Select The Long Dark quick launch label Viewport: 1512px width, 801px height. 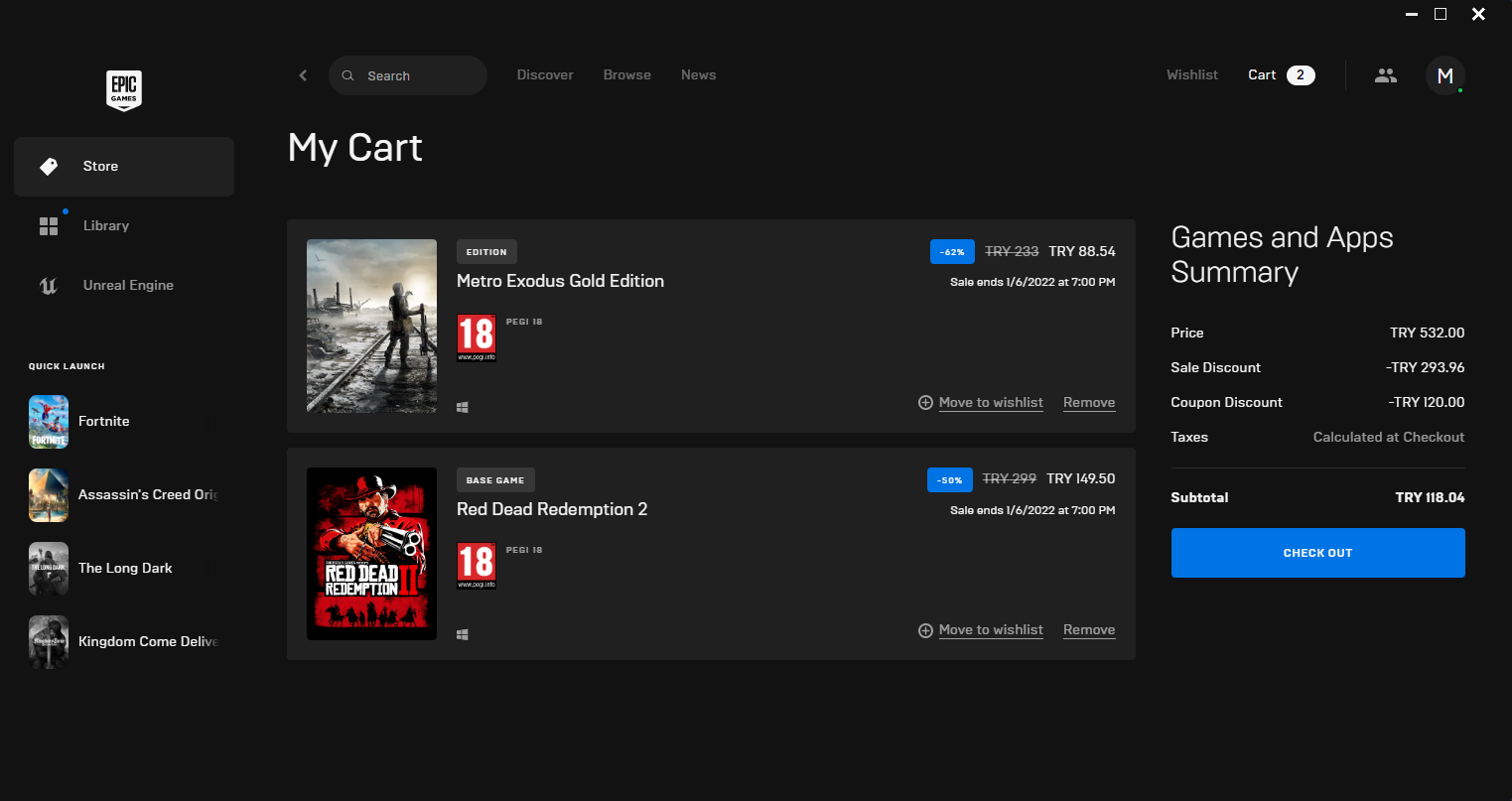(x=125, y=568)
